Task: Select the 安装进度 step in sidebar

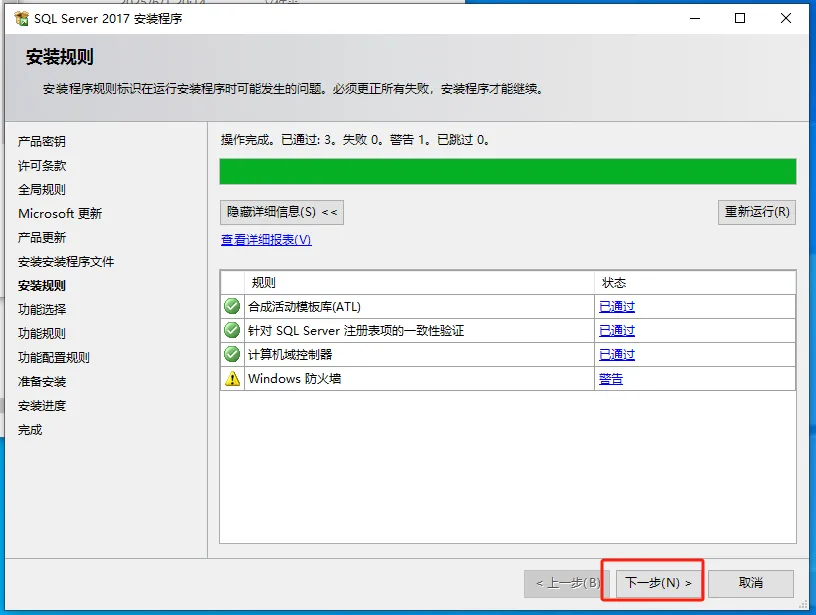Action: tap(42, 406)
